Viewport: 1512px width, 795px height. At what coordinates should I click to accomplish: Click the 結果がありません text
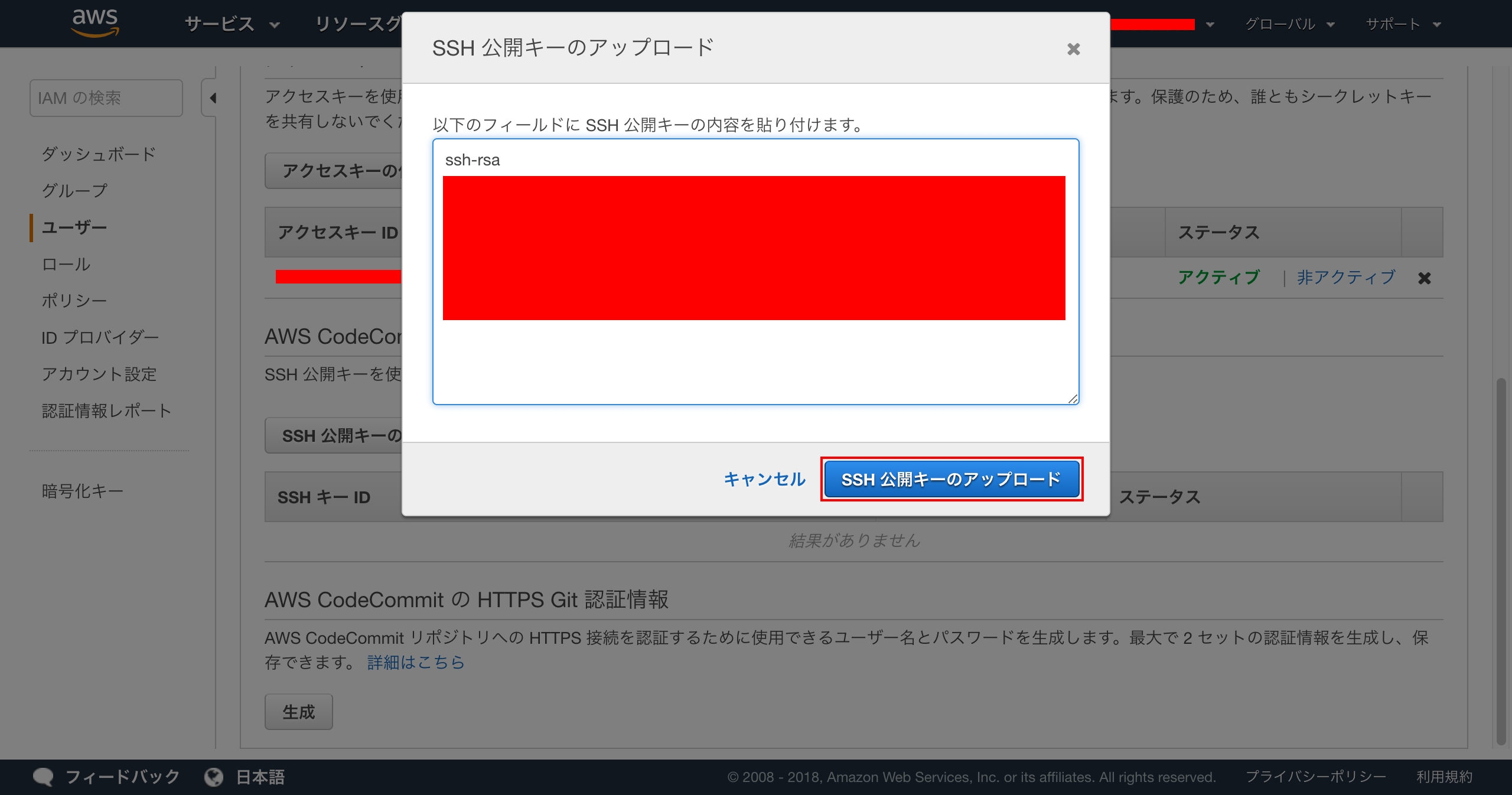coord(855,540)
